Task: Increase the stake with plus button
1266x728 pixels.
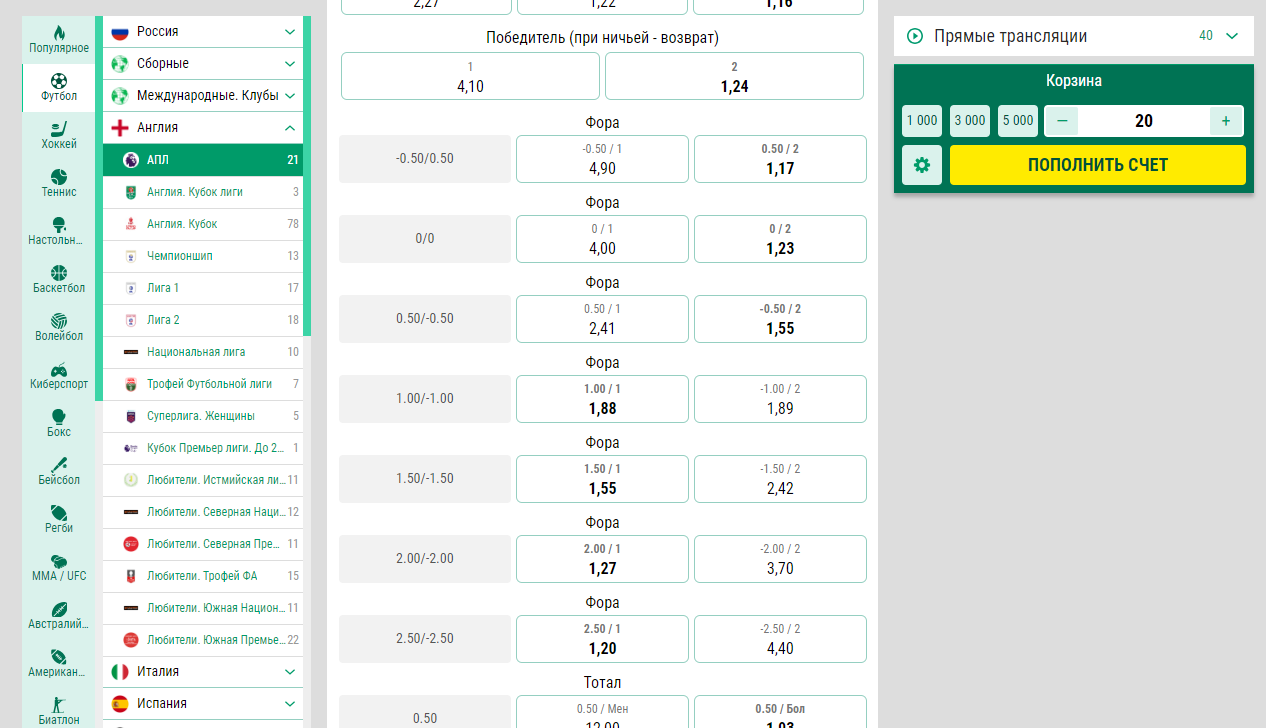Action: click(1226, 121)
